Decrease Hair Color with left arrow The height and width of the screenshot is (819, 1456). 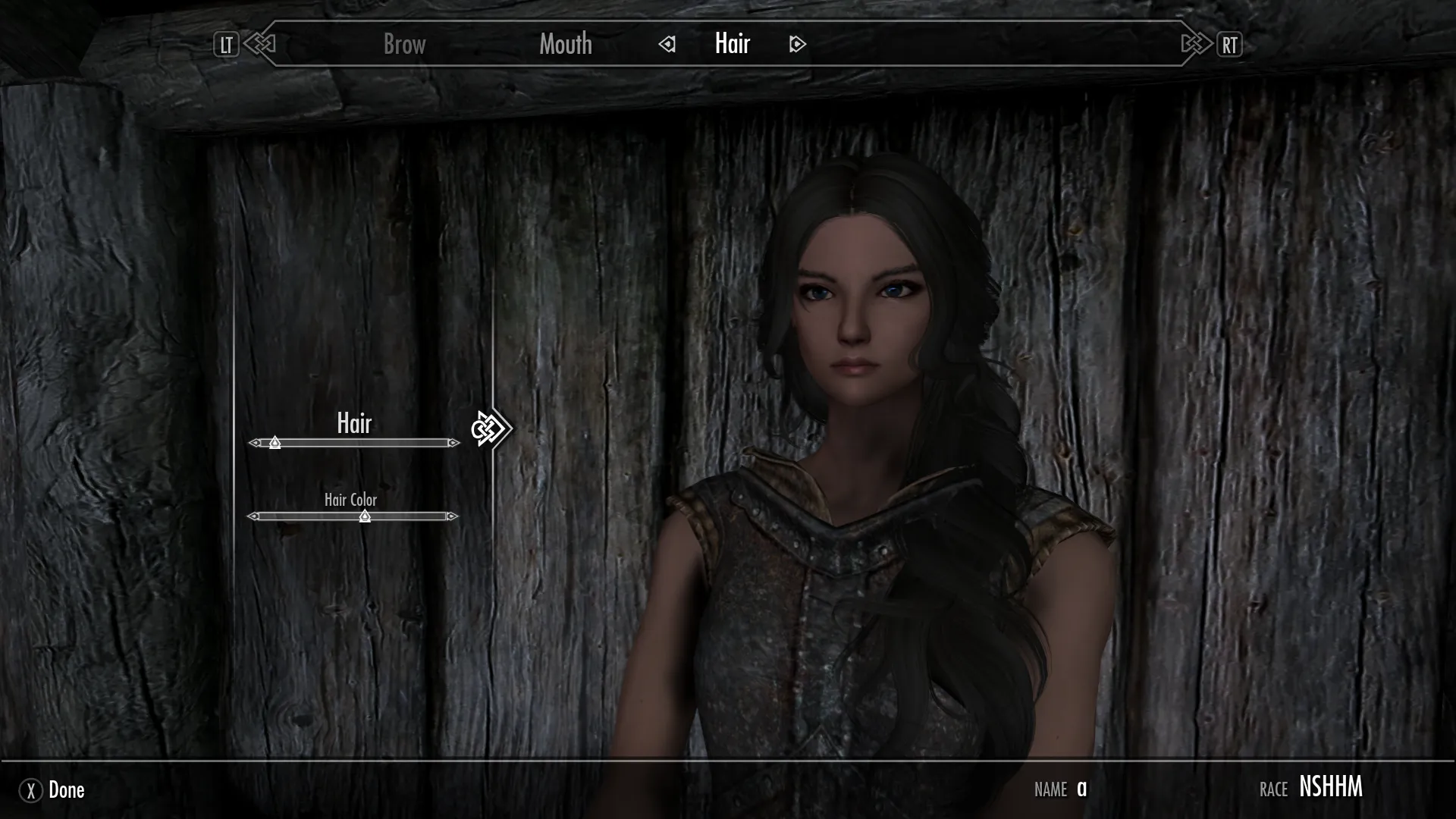coord(253,516)
